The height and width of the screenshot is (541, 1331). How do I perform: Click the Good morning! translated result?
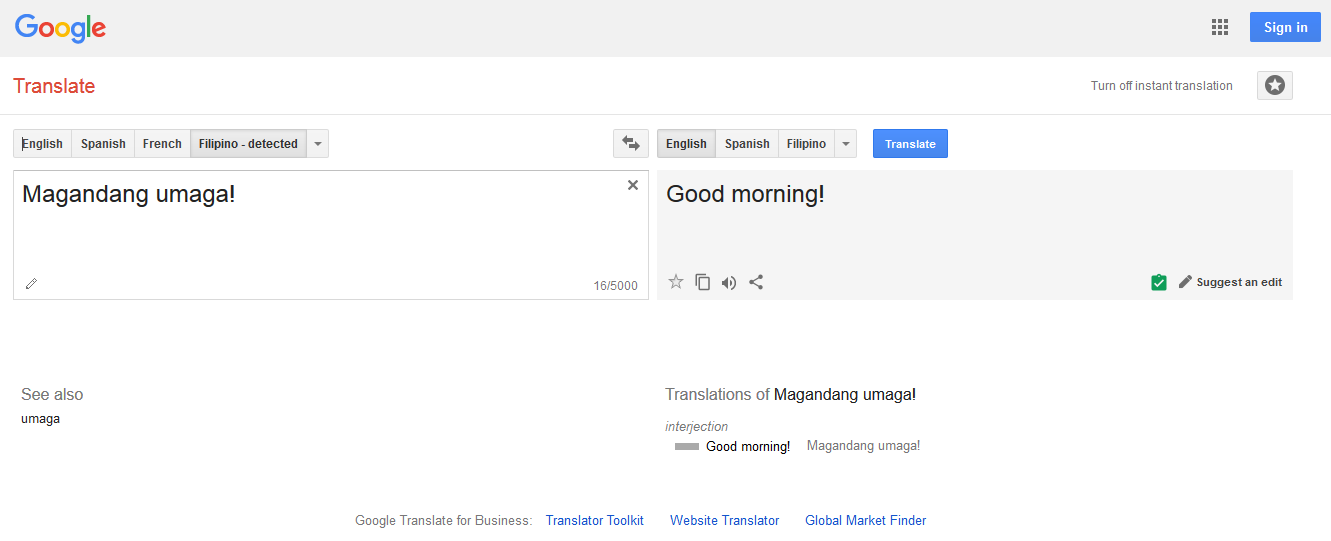click(x=745, y=194)
